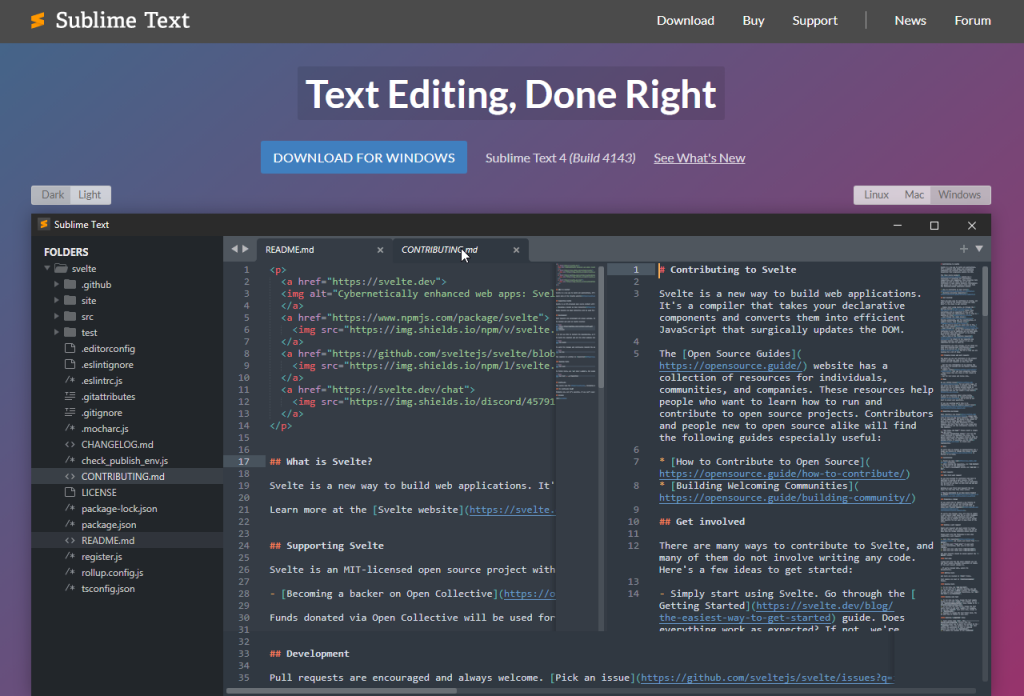
Task: Open the Download page
Action: coord(685,20)
